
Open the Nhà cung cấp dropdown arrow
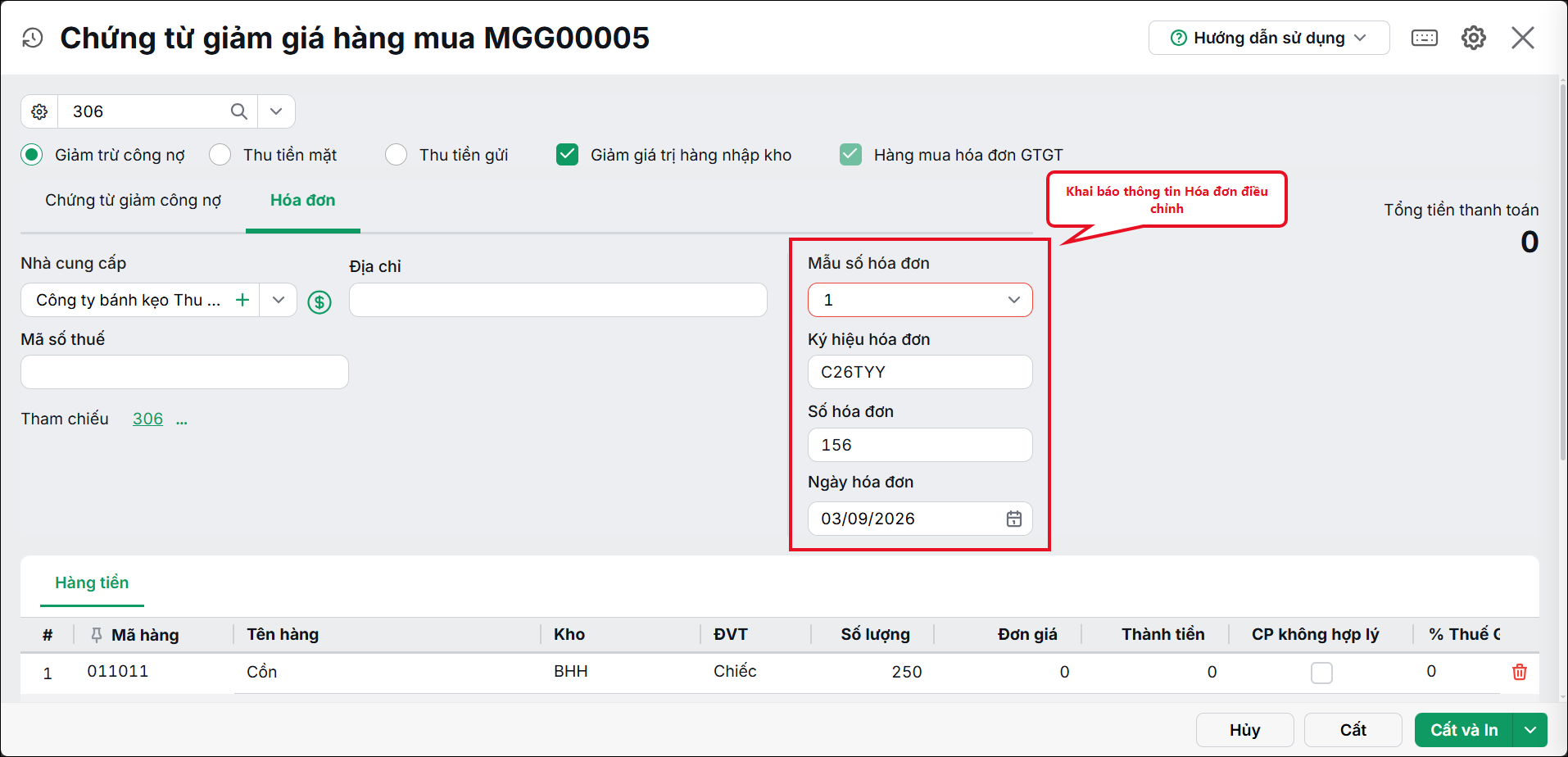pyautogui.click(x=279, y=300)
